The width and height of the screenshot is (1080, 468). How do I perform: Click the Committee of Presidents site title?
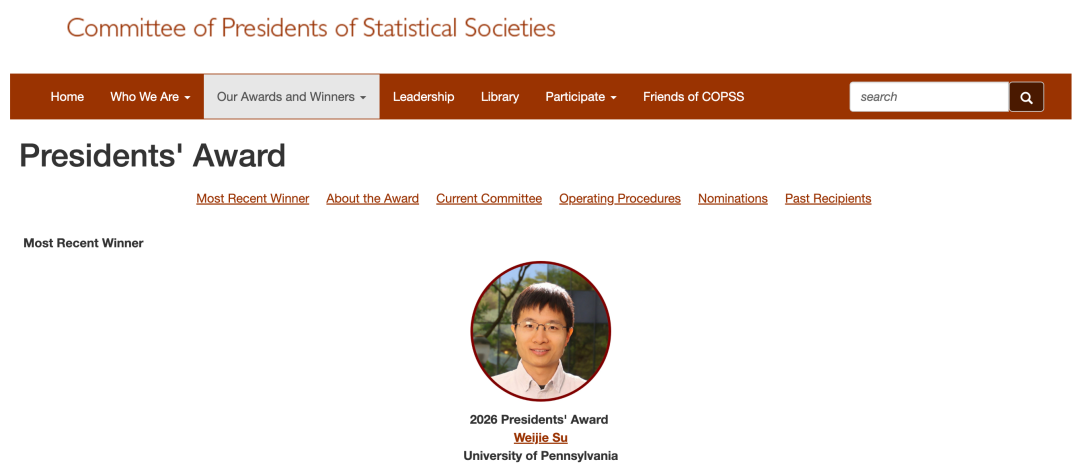(x=311, y=28)
